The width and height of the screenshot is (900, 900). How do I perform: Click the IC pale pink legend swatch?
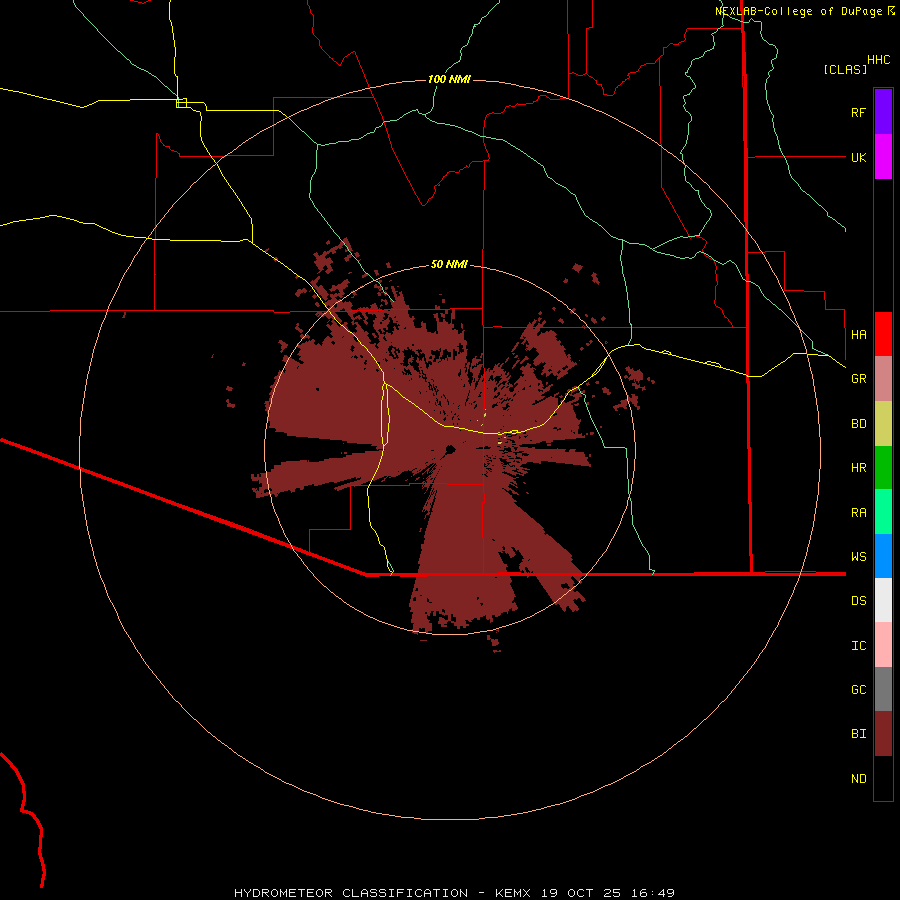pyautogui.click(x=883, y=645)
